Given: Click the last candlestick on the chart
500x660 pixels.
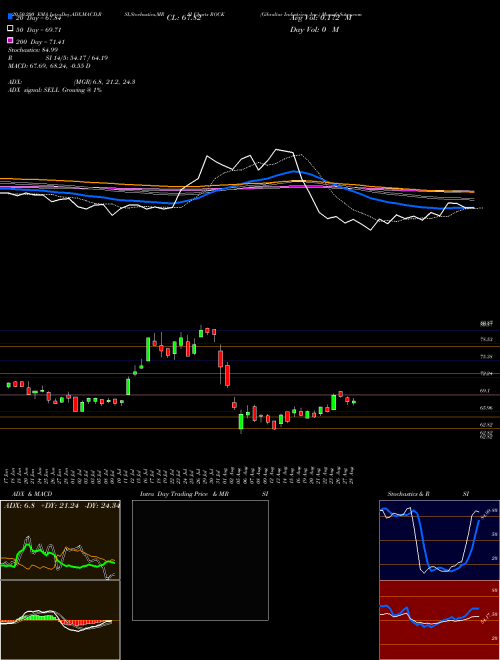Looking at the screenshot, I should (354, 402).
